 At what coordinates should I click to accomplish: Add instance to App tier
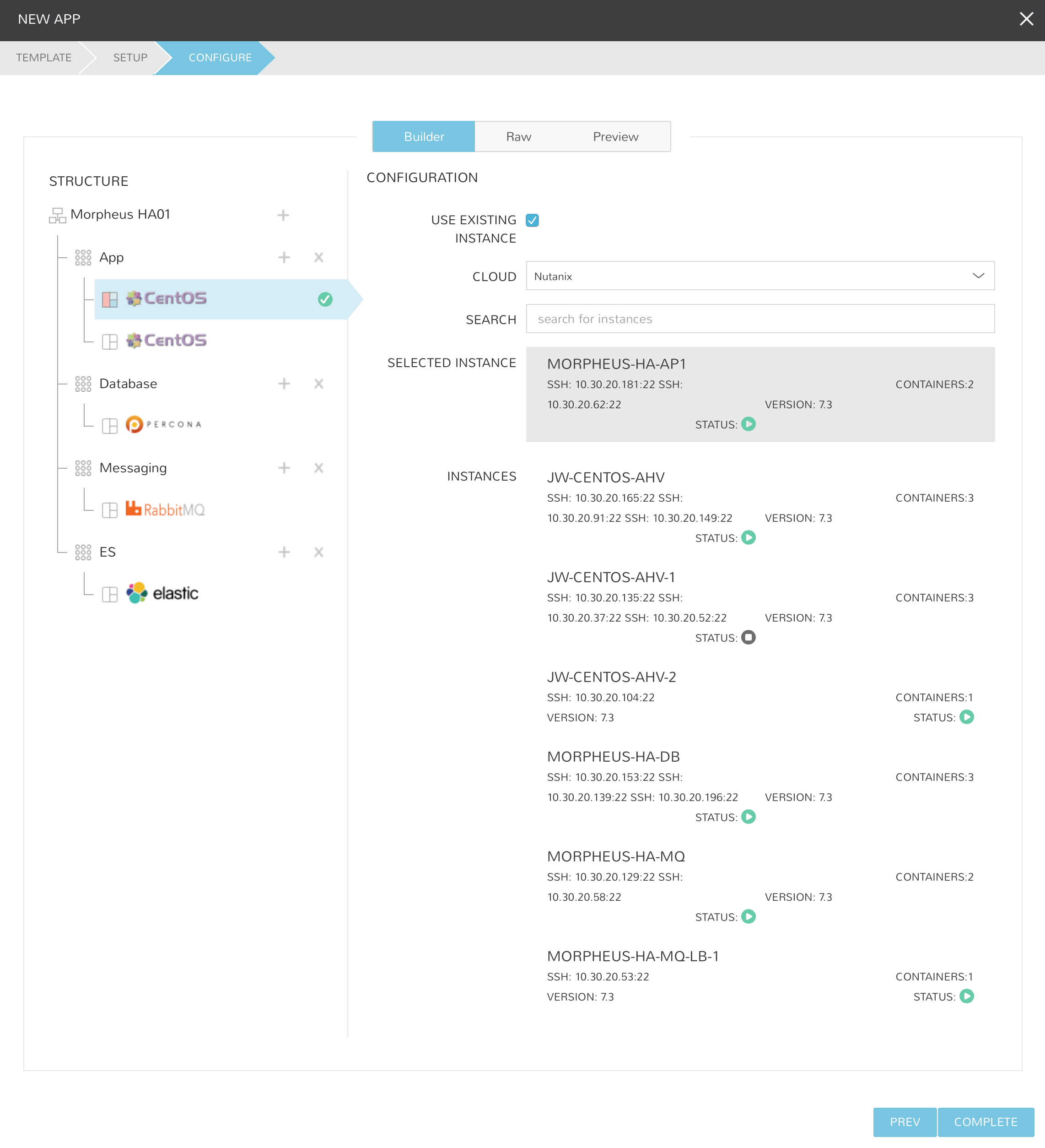point(284,257)
